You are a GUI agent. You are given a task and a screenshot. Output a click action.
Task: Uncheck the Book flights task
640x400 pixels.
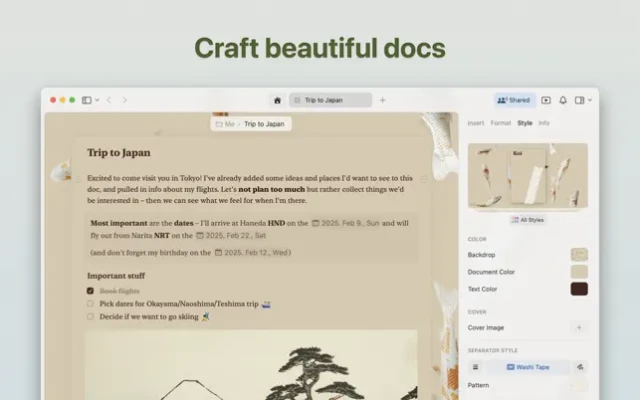[91, 290]
